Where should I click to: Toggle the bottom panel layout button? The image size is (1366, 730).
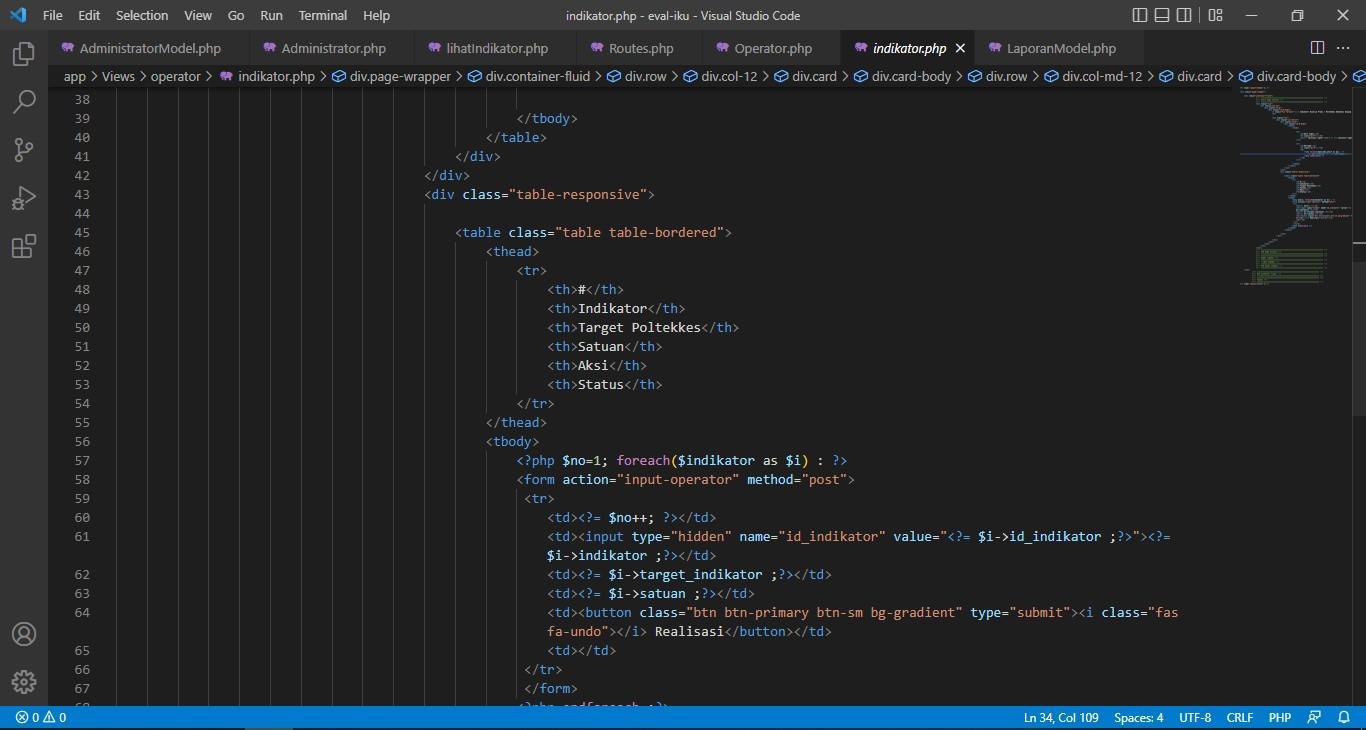coord(1163,15)
